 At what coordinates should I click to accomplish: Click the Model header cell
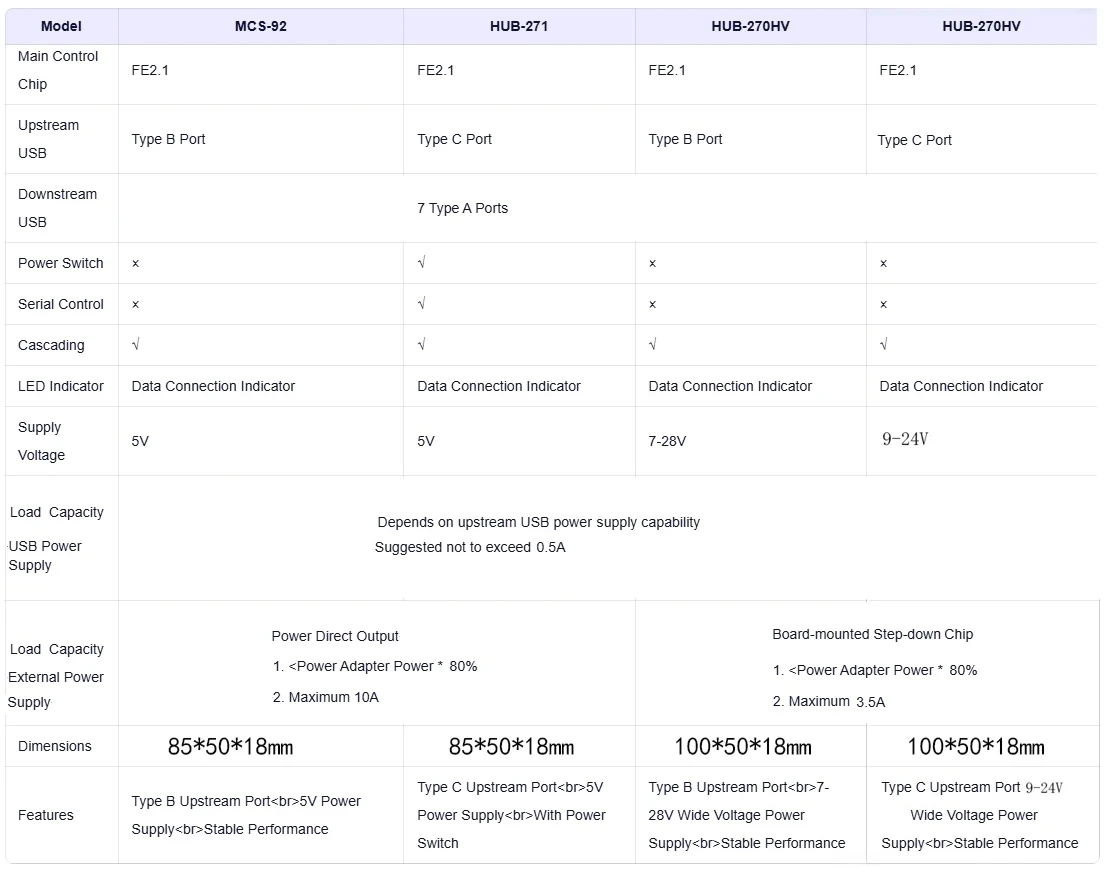pos(62,26)
